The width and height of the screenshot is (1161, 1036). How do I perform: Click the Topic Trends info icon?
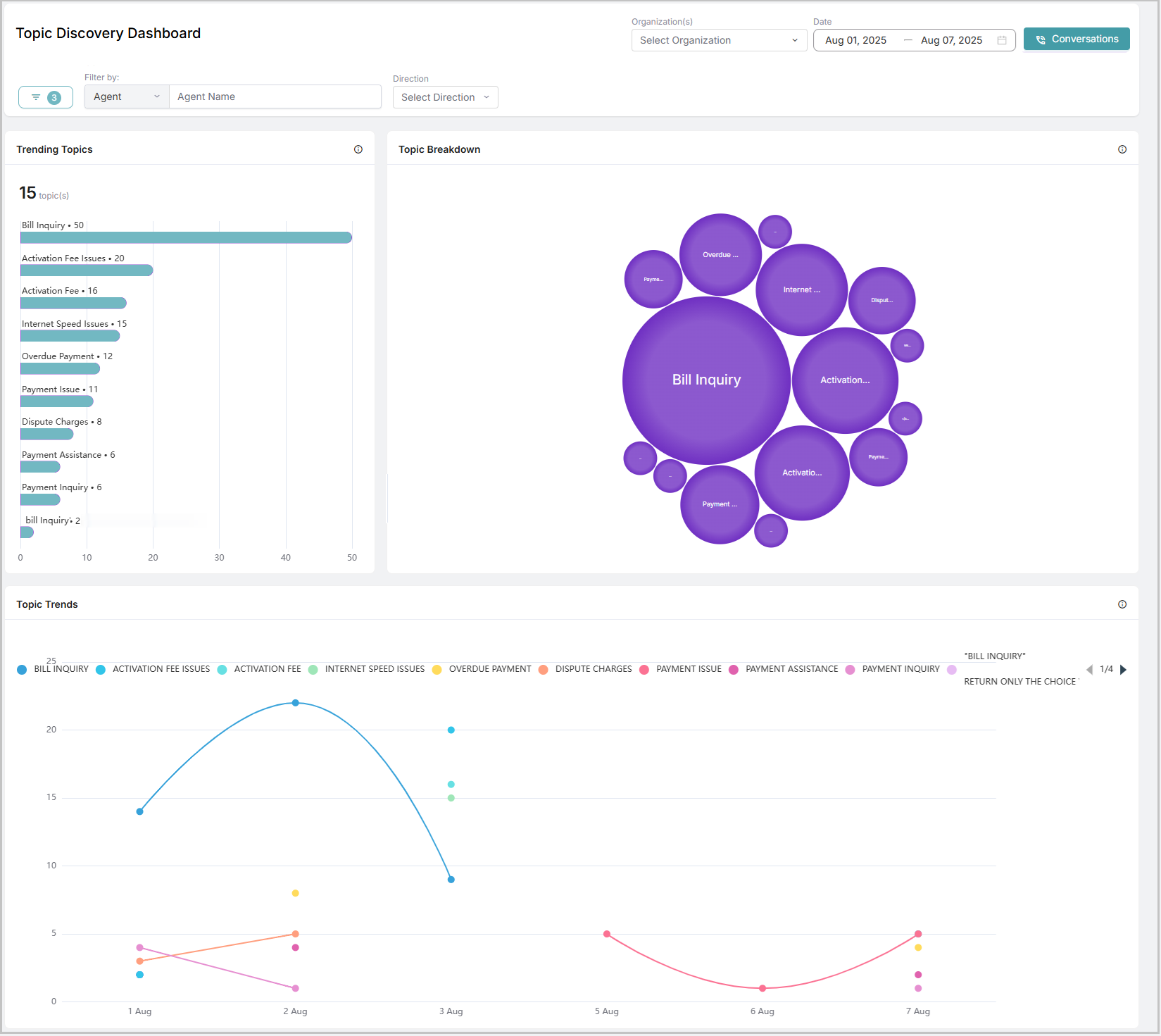click(1122, 604)
